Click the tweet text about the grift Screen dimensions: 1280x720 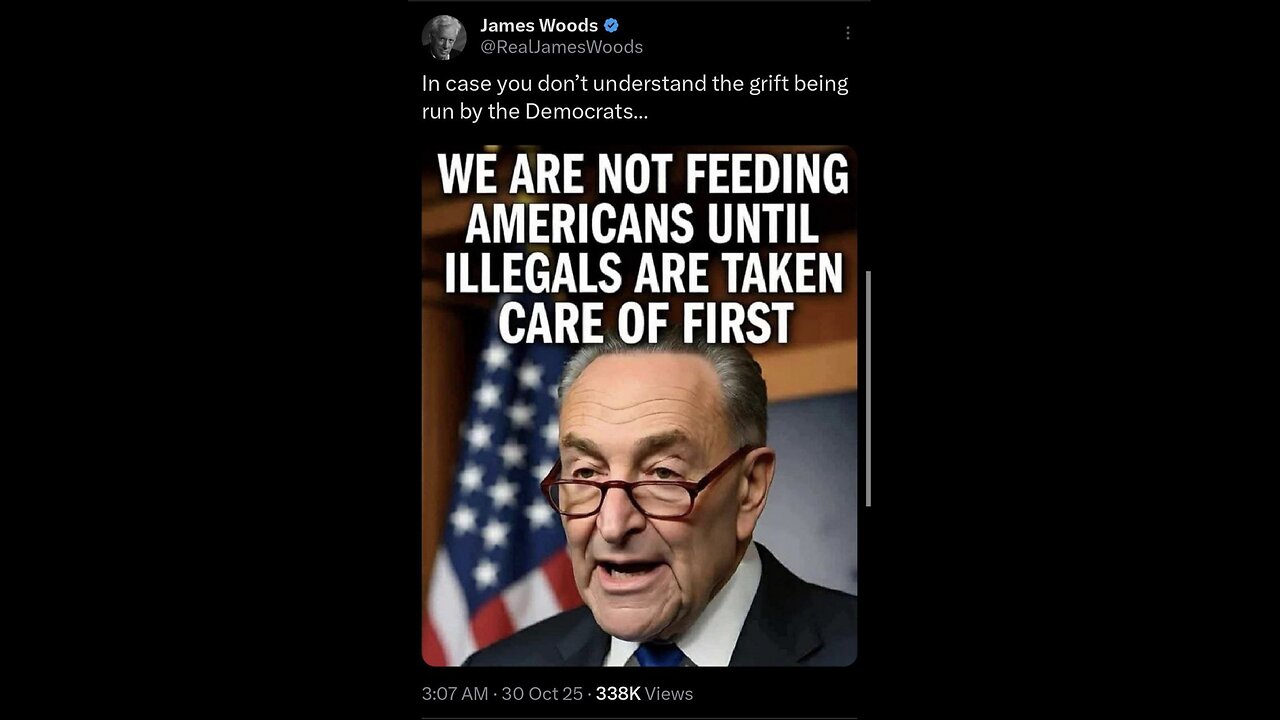coord(635,97)
